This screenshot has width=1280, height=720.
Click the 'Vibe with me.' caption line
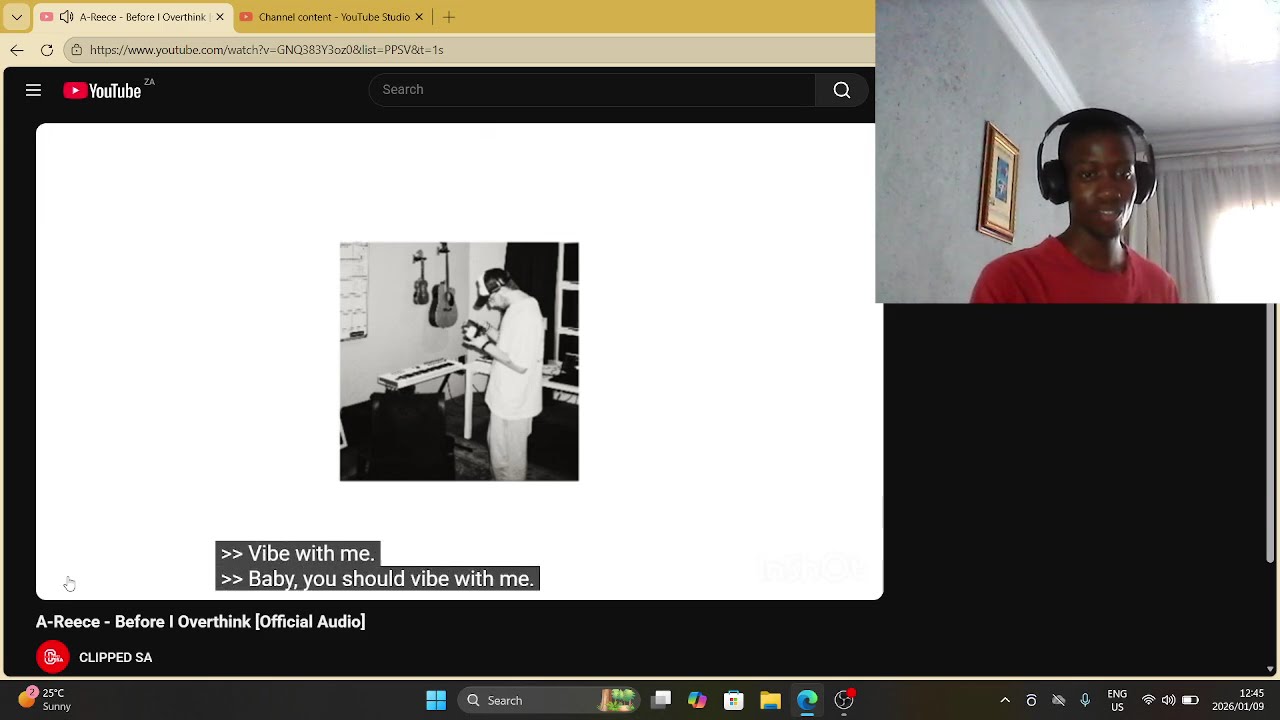pyautogui.click(x=298, y=553)
